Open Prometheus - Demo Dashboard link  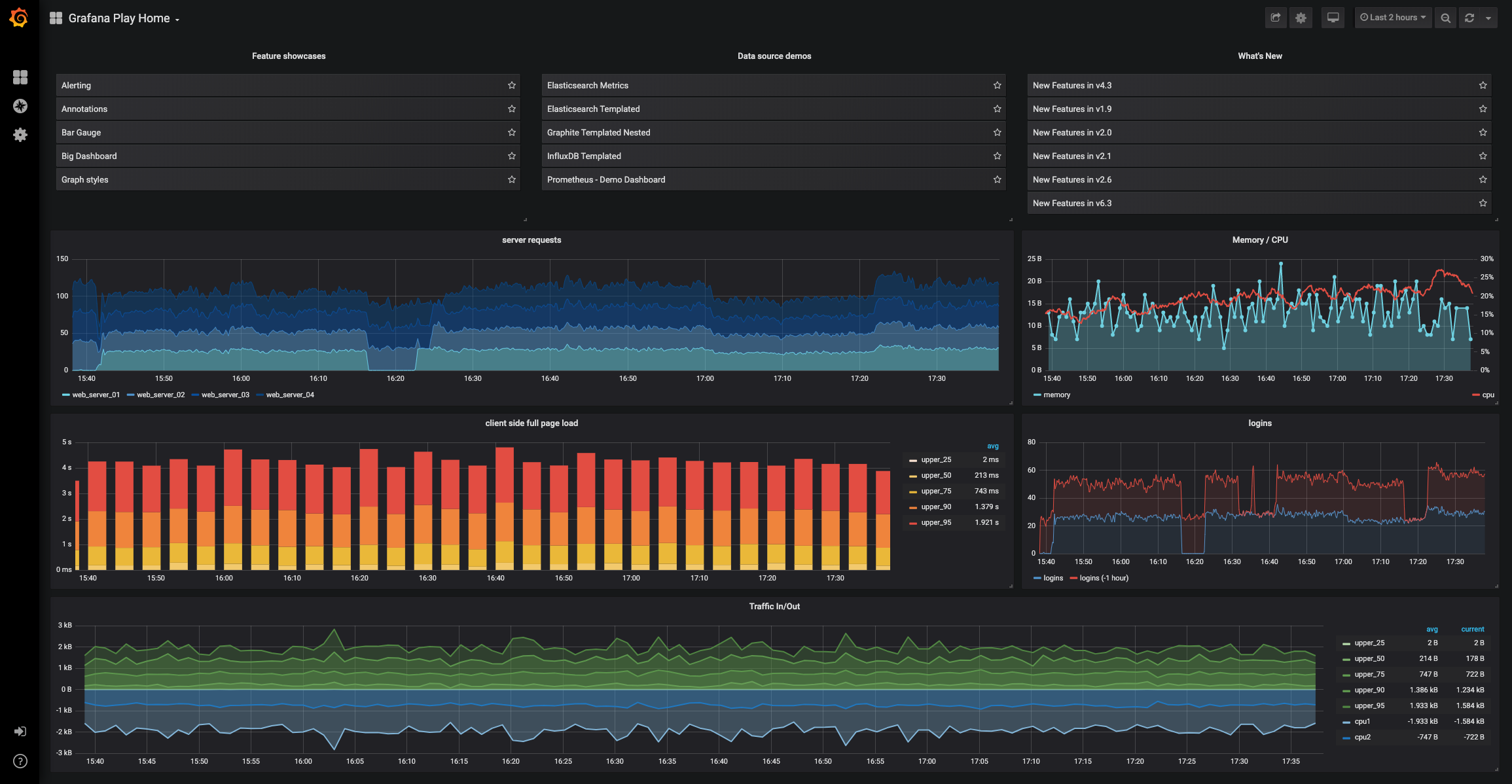605,179
